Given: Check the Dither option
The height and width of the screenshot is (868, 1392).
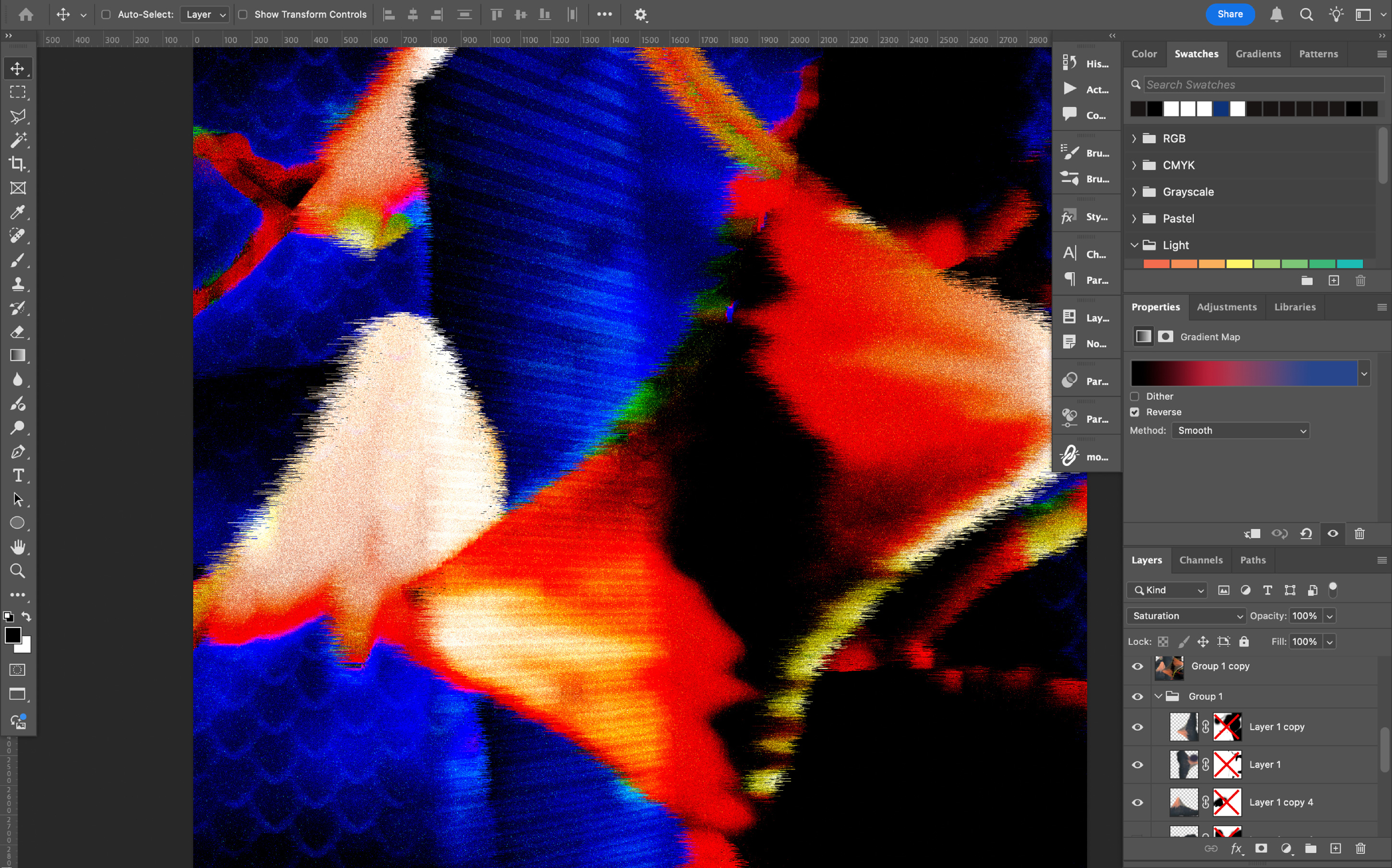Looking at the screenshot, I should pyautogui.click(x=1135, y=396).
